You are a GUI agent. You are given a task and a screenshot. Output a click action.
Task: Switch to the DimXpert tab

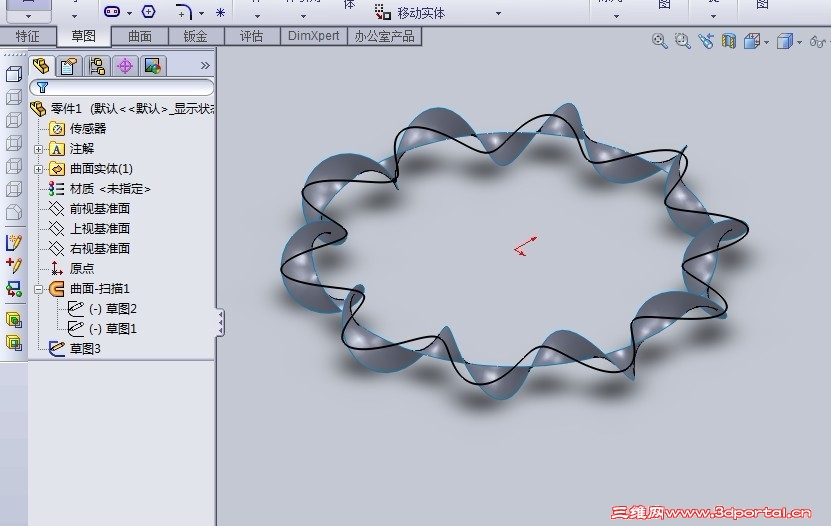coord(313,36)
